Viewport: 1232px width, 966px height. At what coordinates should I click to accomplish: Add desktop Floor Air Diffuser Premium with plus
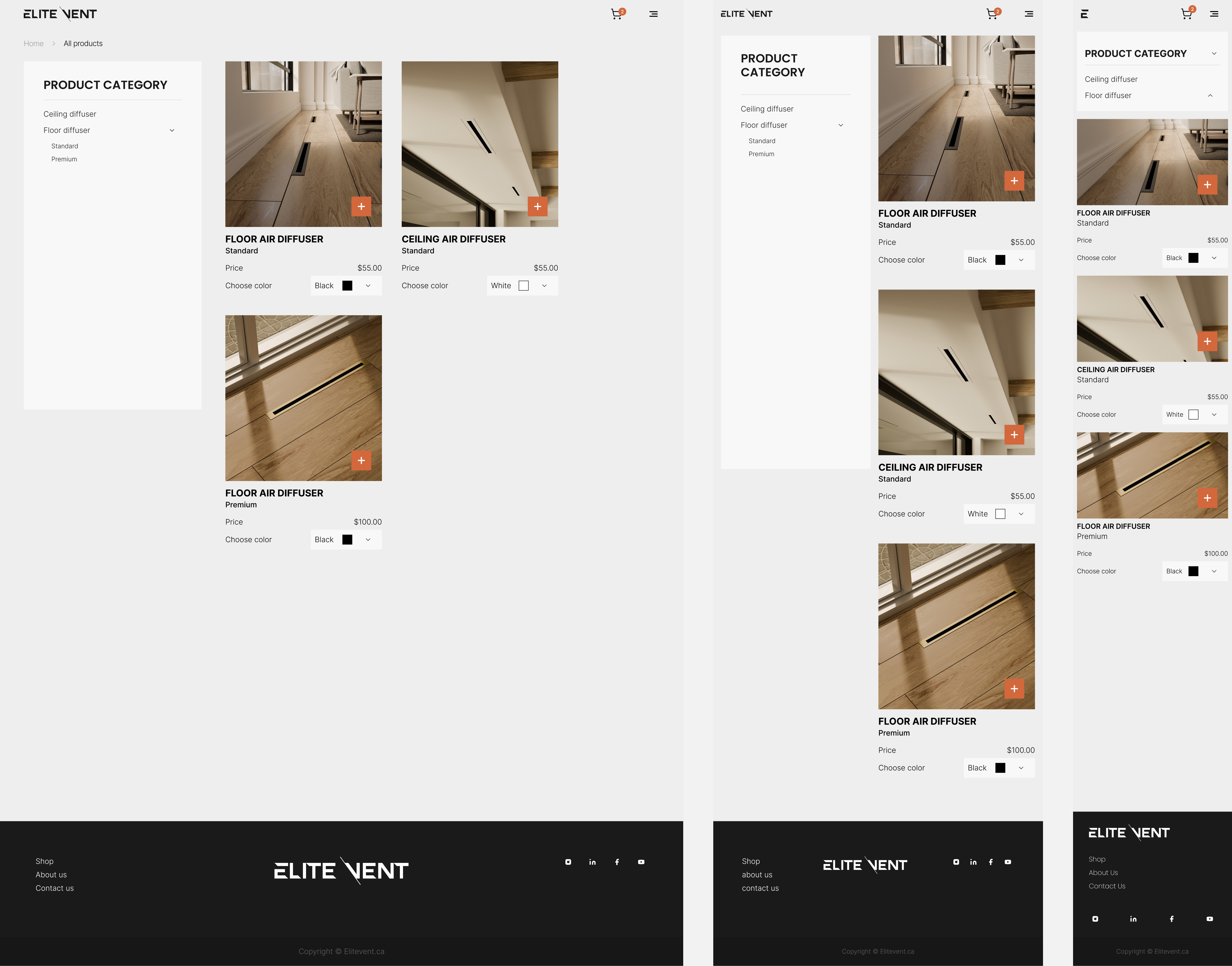pyautogui.click(x=361, y=460)
